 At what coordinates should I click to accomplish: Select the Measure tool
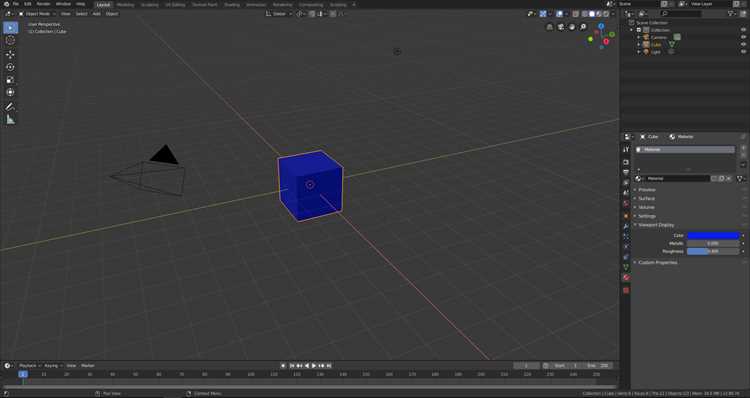[10, 120]
